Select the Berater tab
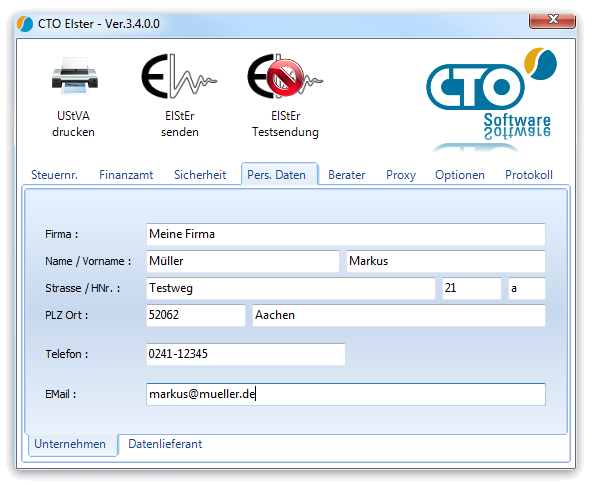 coord(347,175)
